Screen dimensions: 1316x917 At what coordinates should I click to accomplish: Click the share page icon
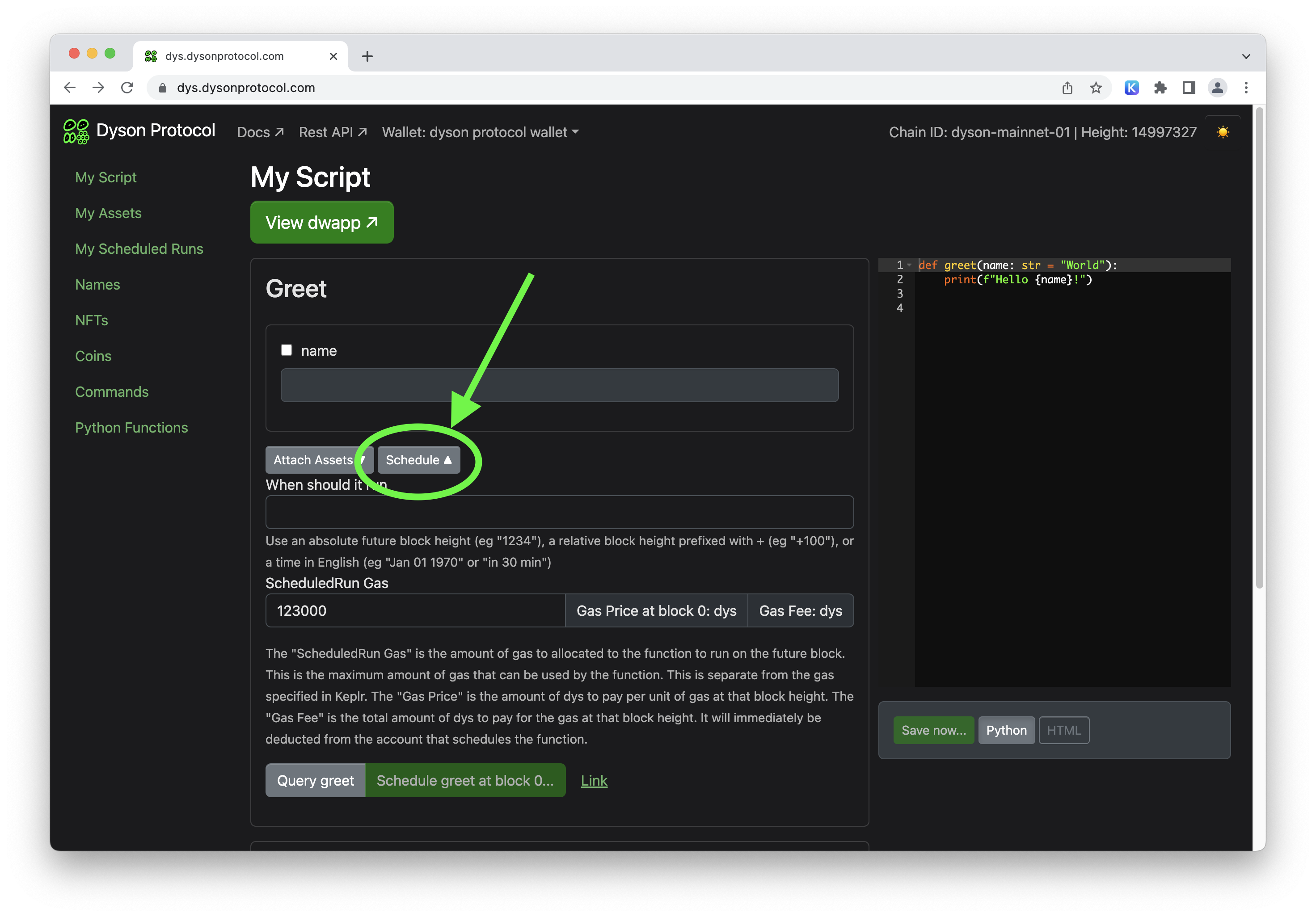pos(1067,88)
